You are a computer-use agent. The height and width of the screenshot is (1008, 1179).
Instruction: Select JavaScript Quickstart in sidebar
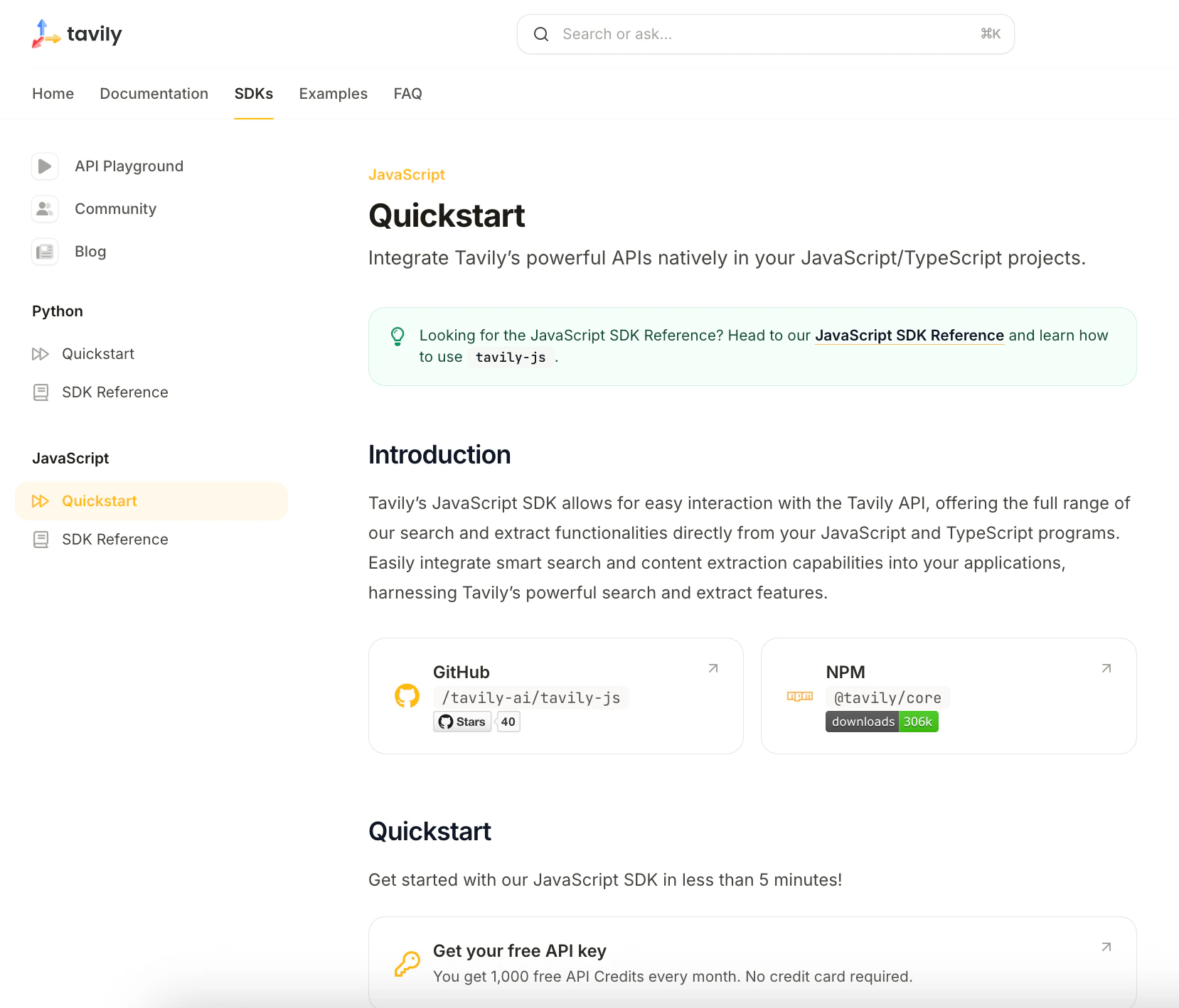pyautogui.click(x=151, y=501)
